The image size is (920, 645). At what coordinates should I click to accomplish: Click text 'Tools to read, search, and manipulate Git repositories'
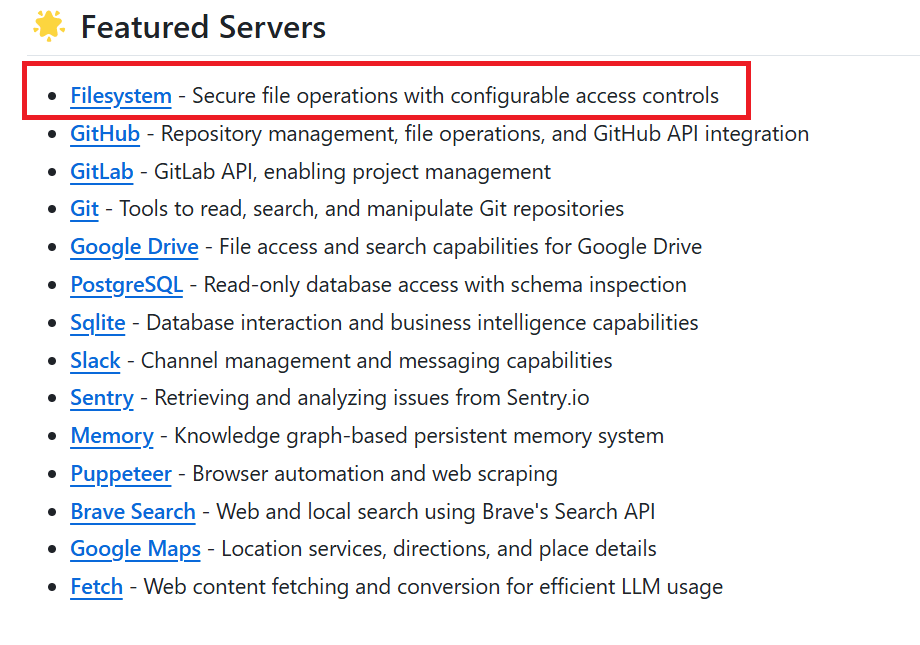(x=371, y=209)
